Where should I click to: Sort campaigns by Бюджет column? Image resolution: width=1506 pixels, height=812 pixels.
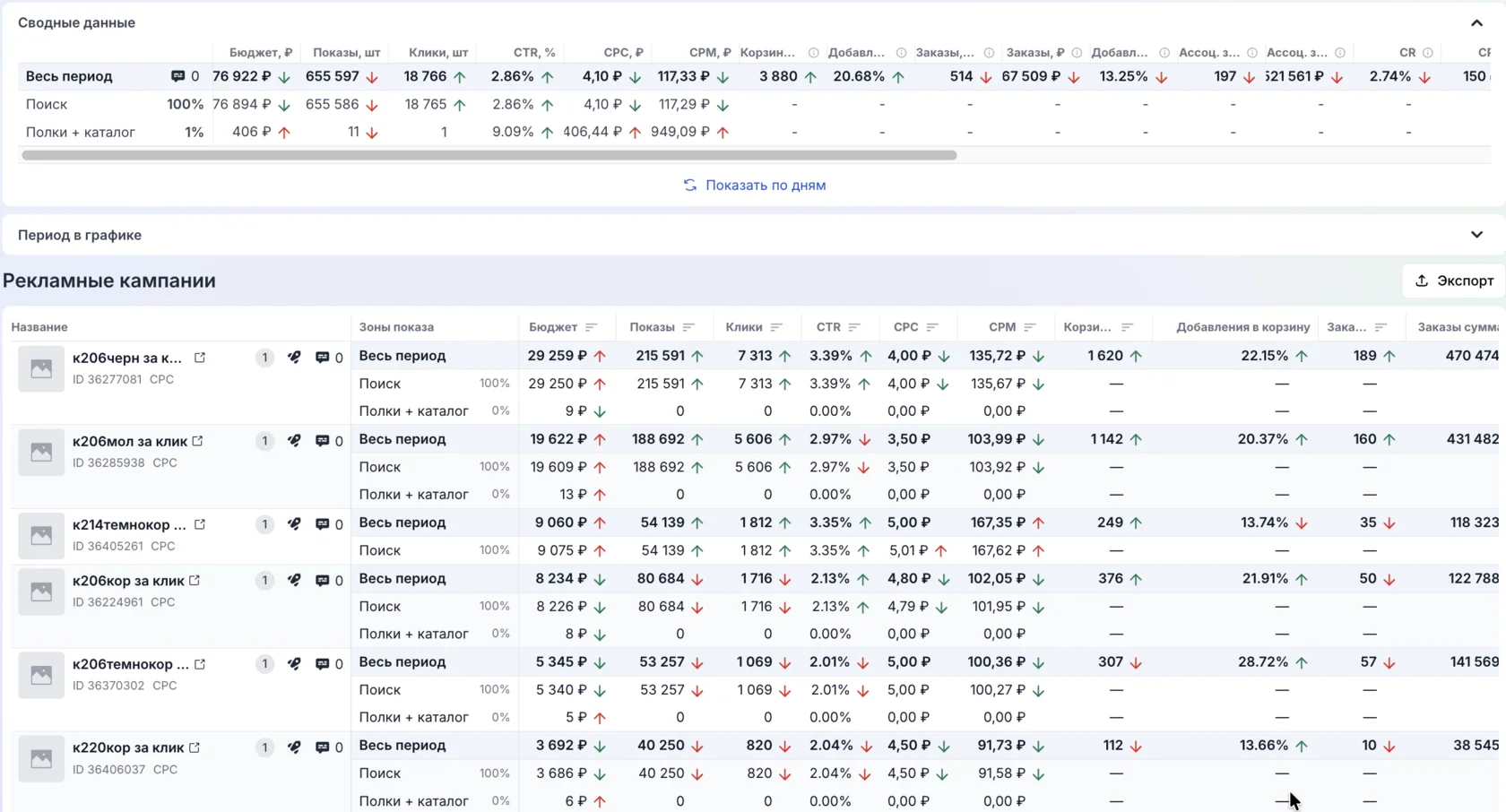(x=592, y=327)
